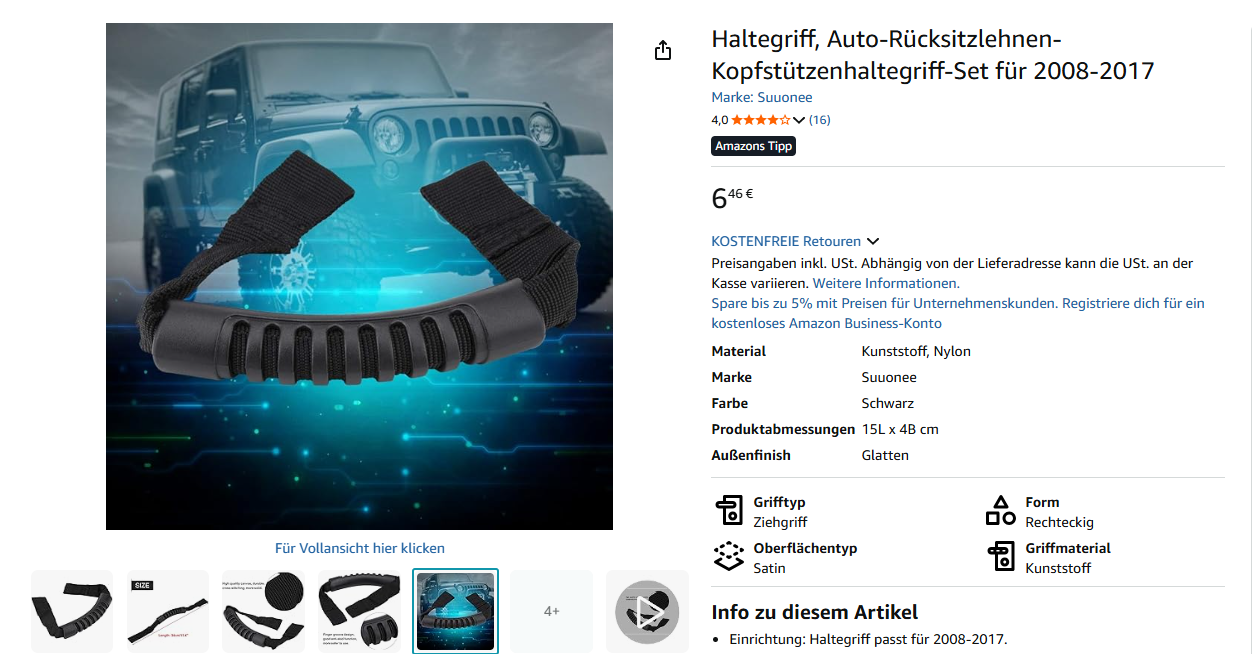
Task: Visit the Marke: Suuonee brand link
Action: click(x=761, y=97)
